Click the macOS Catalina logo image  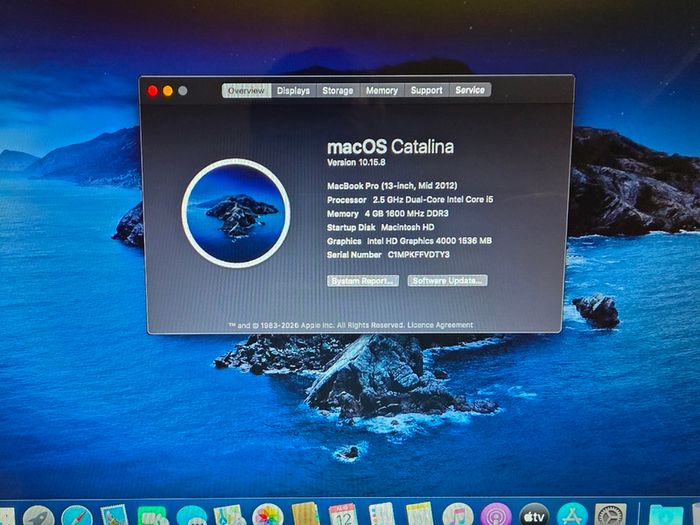[x=236, y=213]
